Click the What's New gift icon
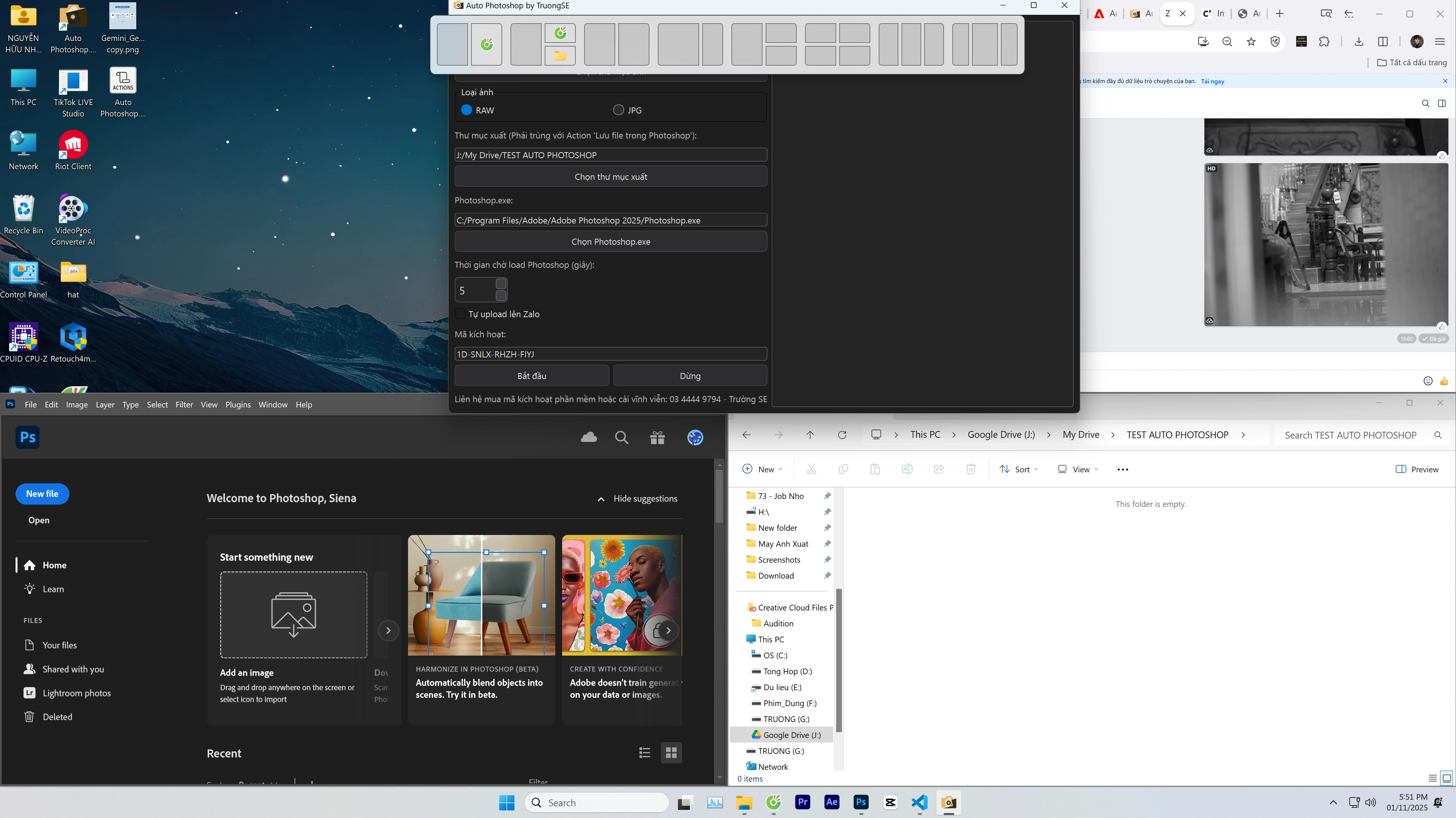Image resolution: width=1456 pixels, height=818 pixels. (657, 437)
